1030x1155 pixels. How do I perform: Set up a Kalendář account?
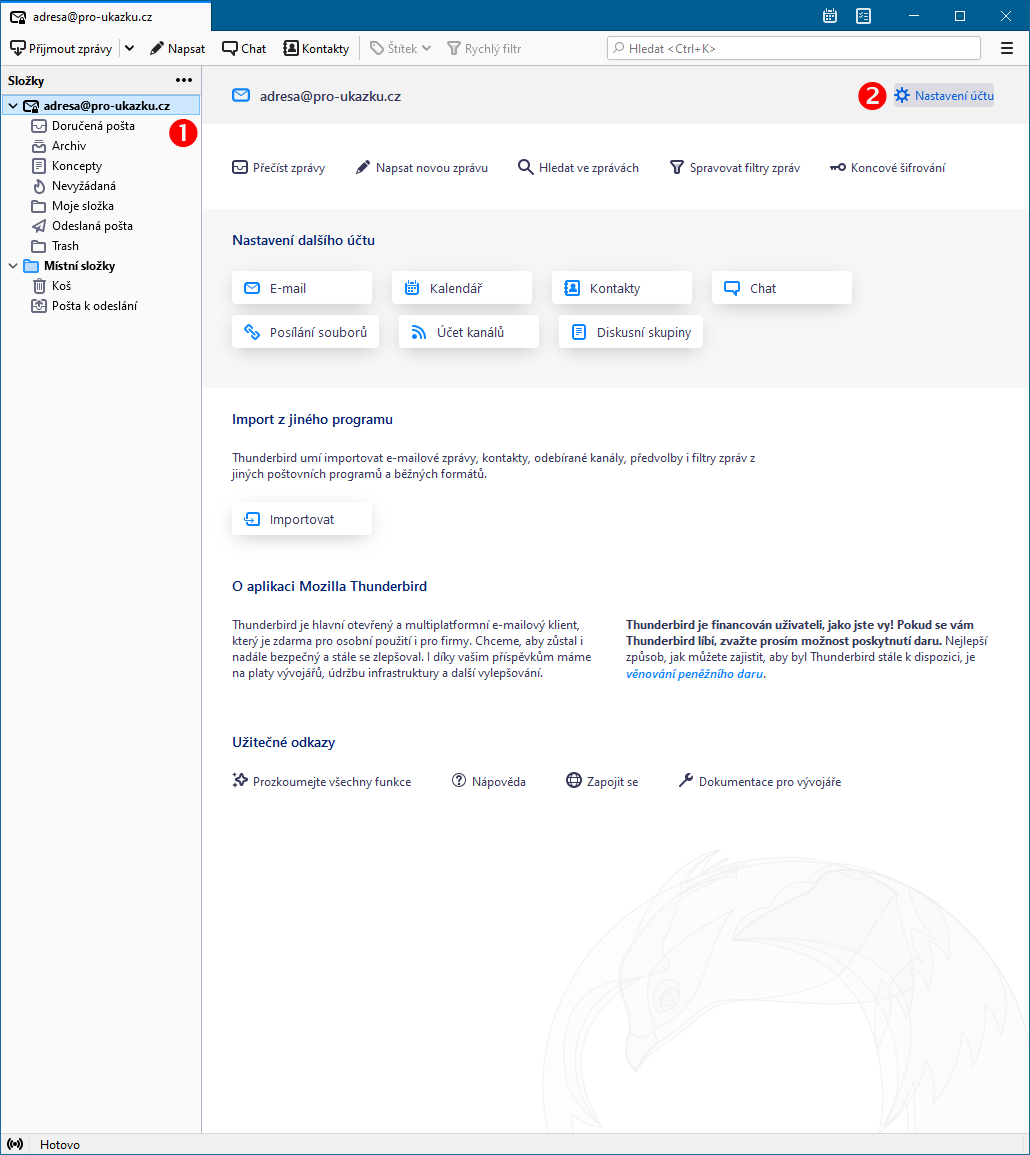[x=462, y=288]
